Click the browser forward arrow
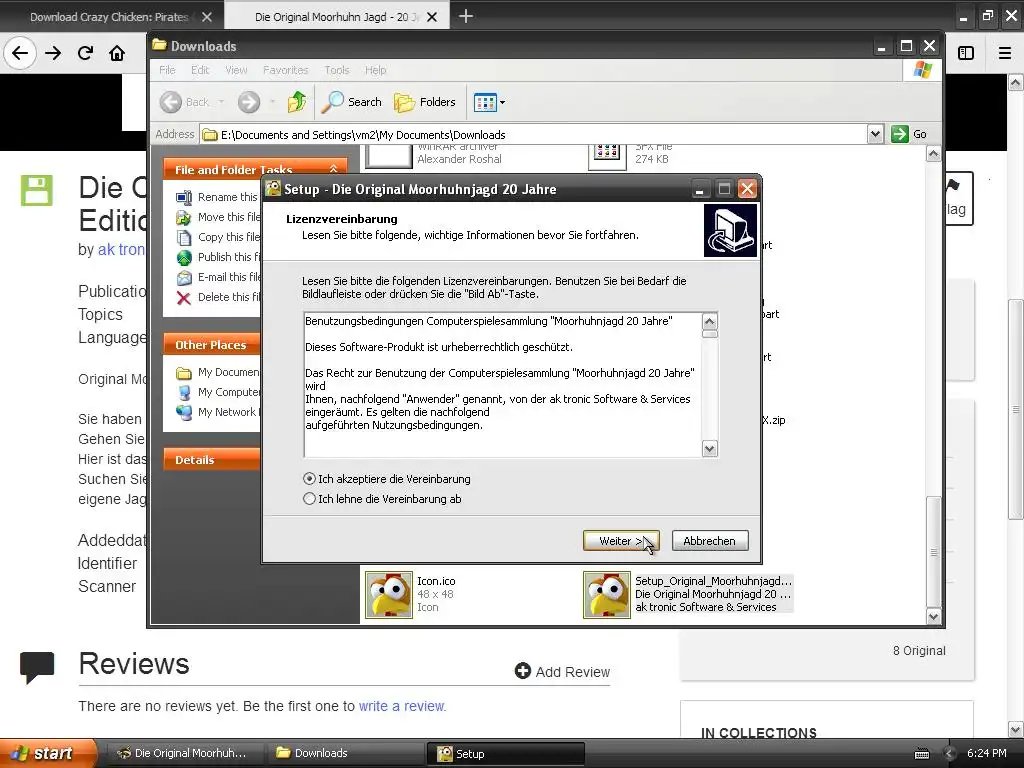 tap(53, 53)
